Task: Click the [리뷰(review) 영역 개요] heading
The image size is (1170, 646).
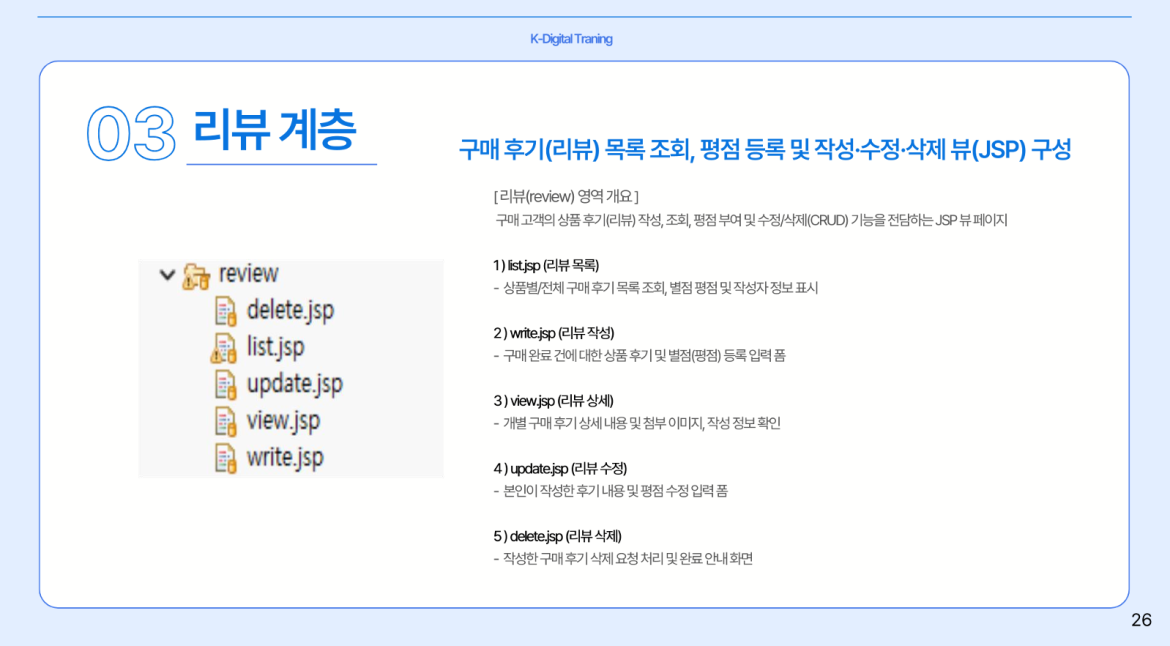Action: 566,196
